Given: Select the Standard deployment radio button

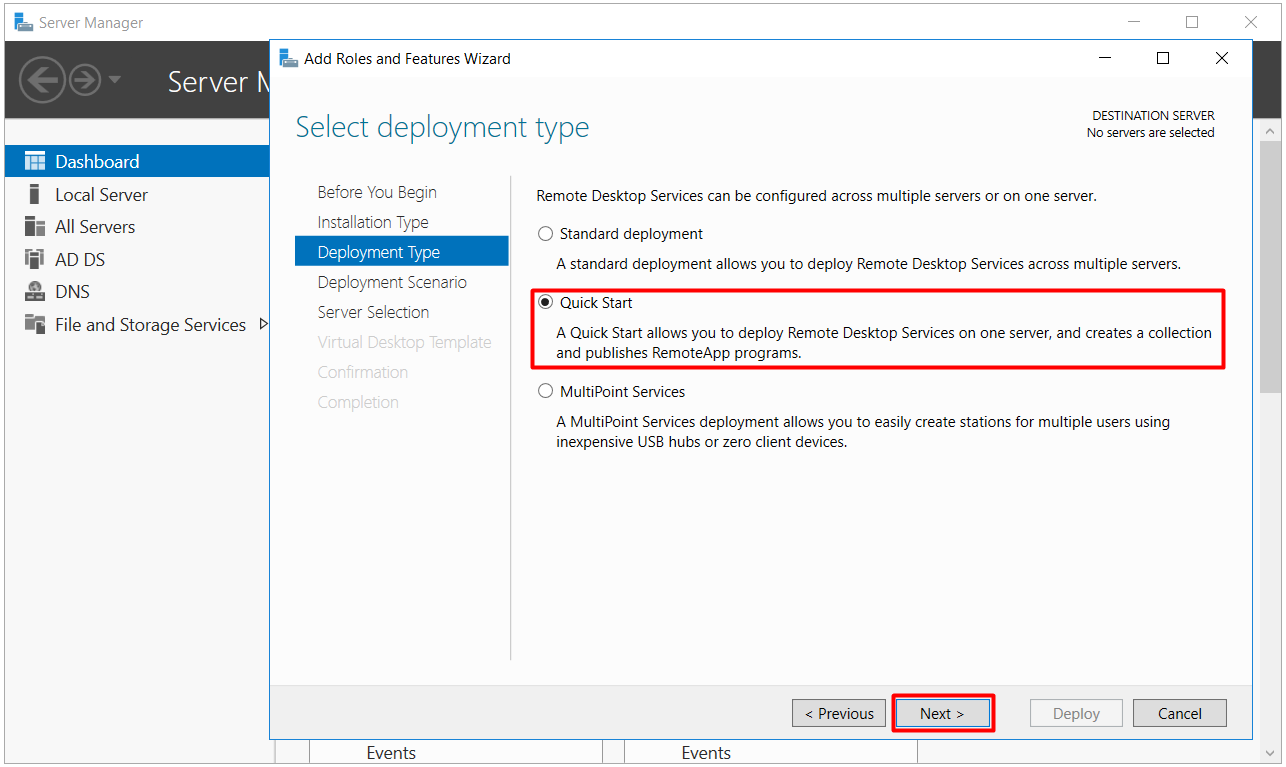Looking at the screenshot, I should click(x=545, y=234).
